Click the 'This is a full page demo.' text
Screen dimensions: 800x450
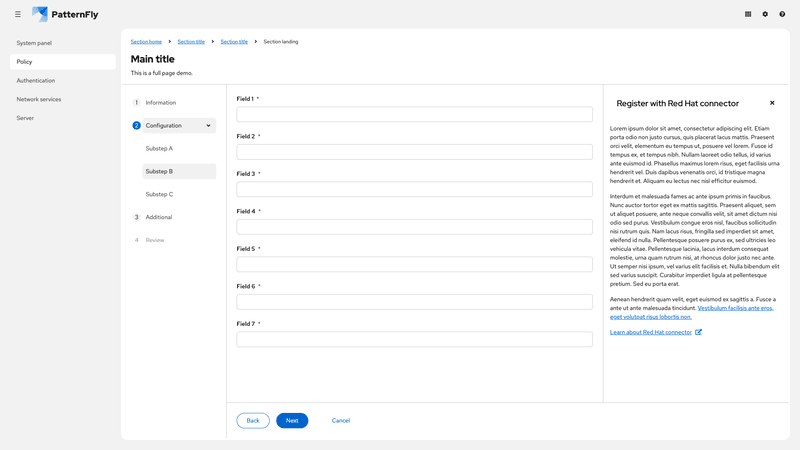(162, 73)
